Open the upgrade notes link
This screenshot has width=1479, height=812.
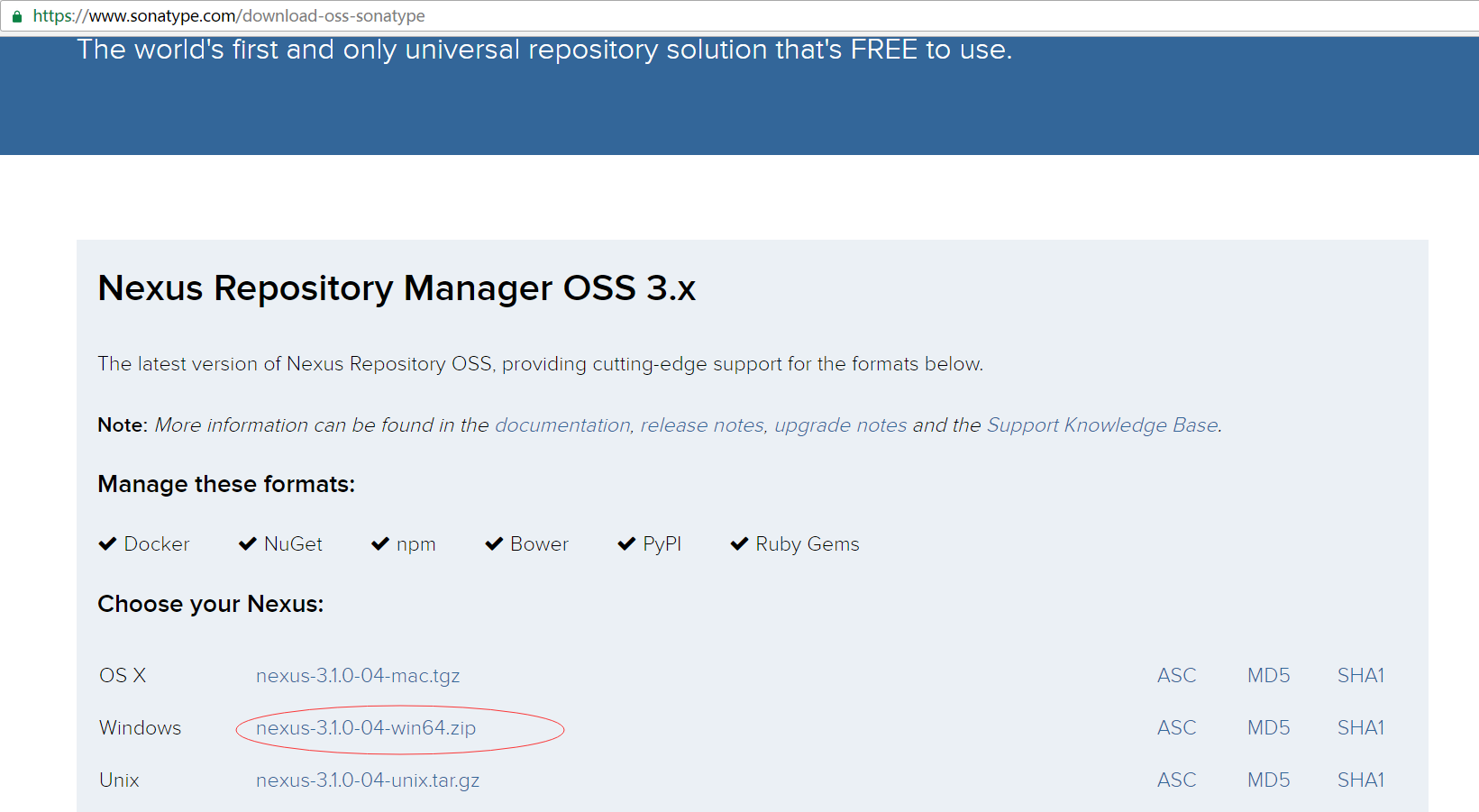841,425
